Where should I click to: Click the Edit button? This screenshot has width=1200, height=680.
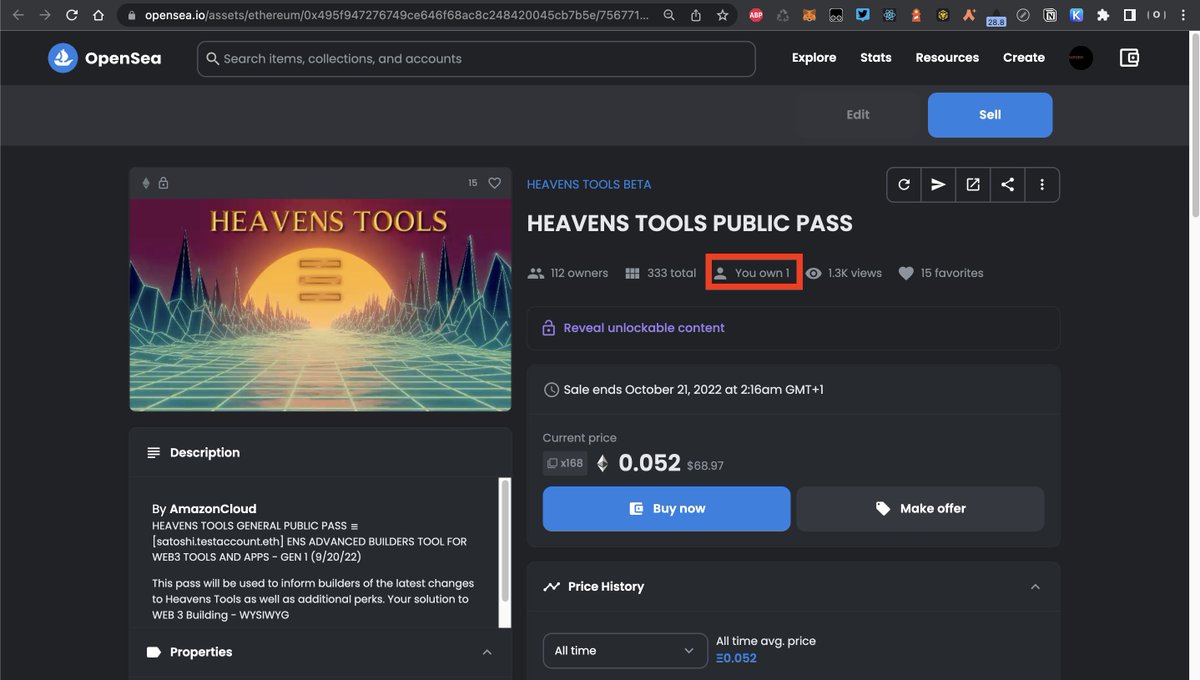pyautogui.click(x=858, y=115)
